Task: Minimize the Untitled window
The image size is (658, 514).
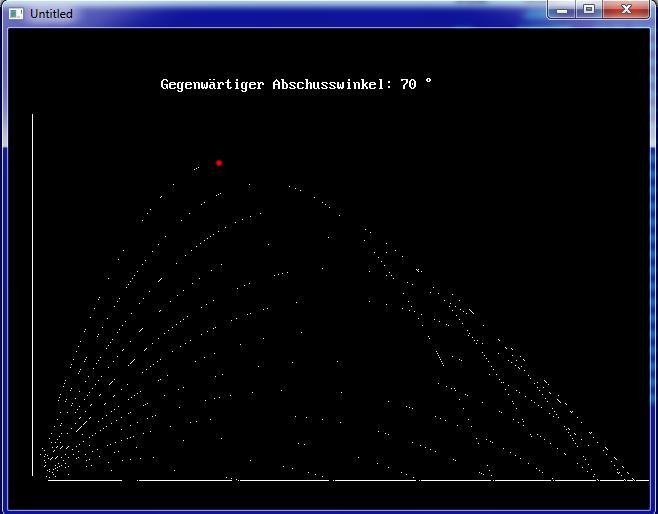Action: [x=562, y=9]
